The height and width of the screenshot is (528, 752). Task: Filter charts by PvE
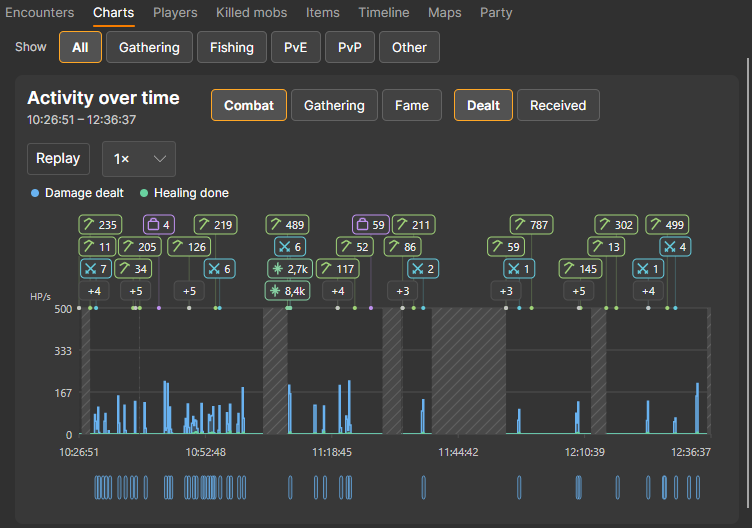(295, 47)
